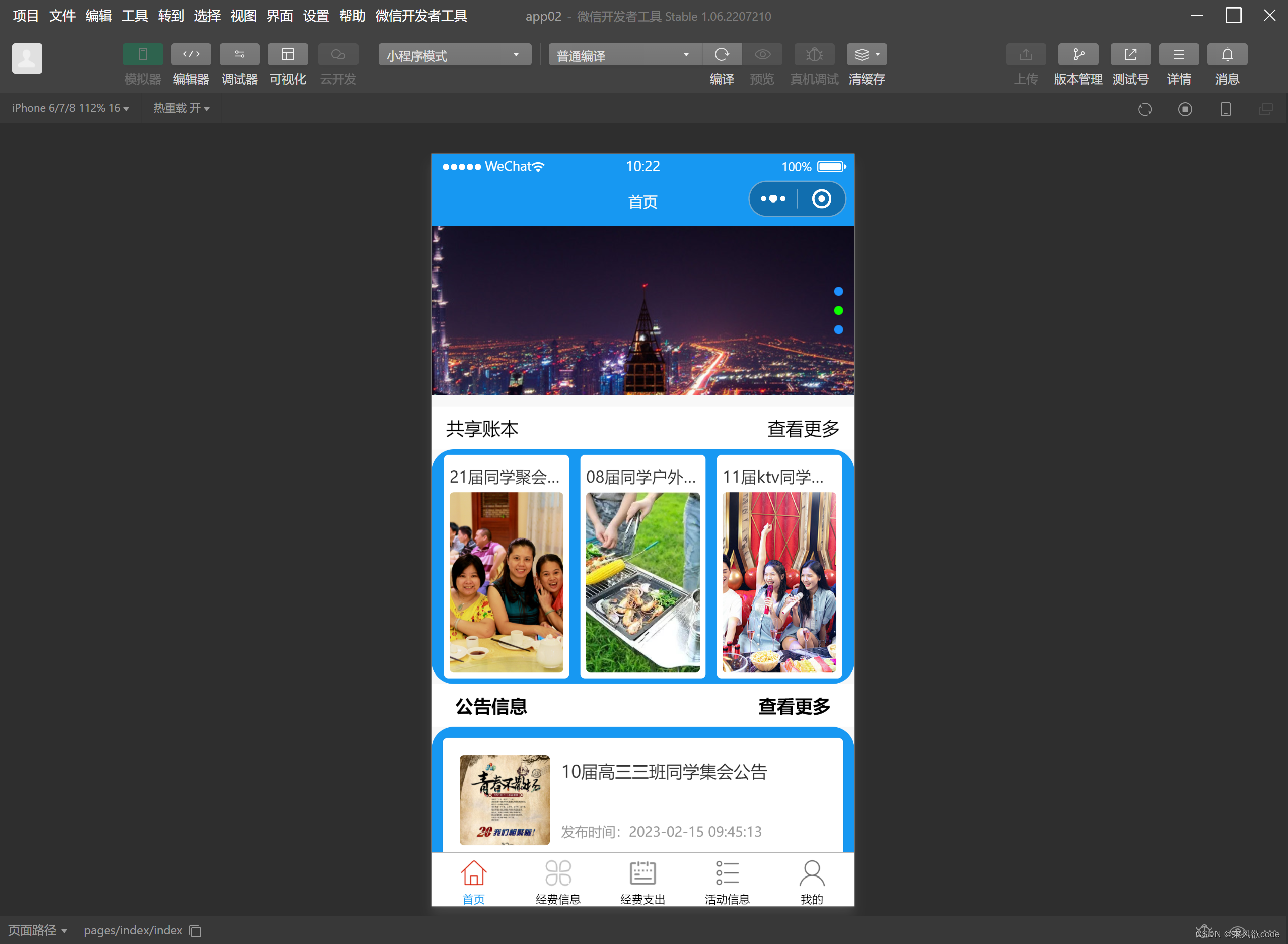Open the 普通编译 compile condition dropdown
The image size is (1288, 944).
pyautogui.click(x=623, y=54)
